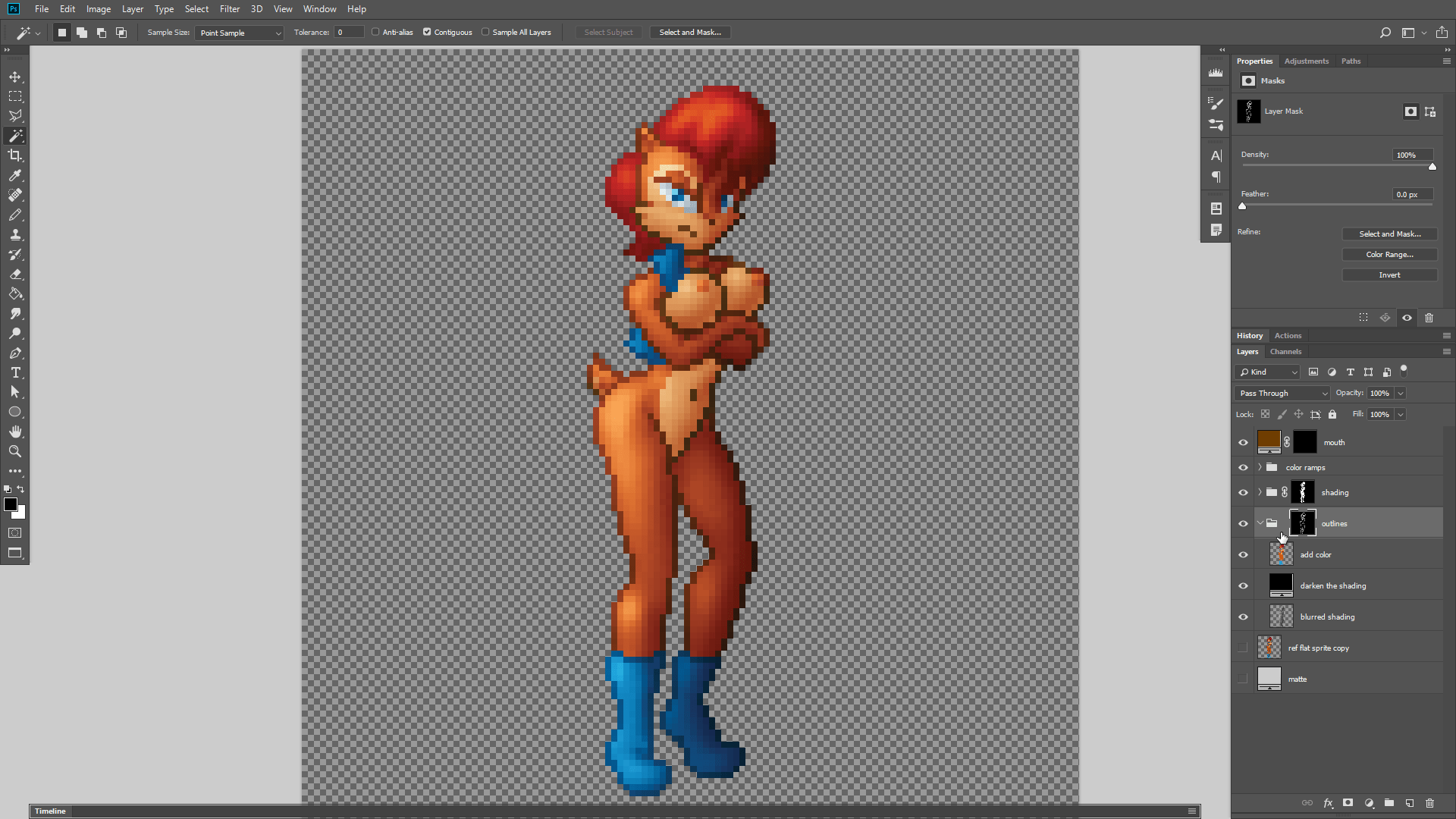Select the Hand tool
Screen dimensions: 1456x819
(x=15, y=431)
